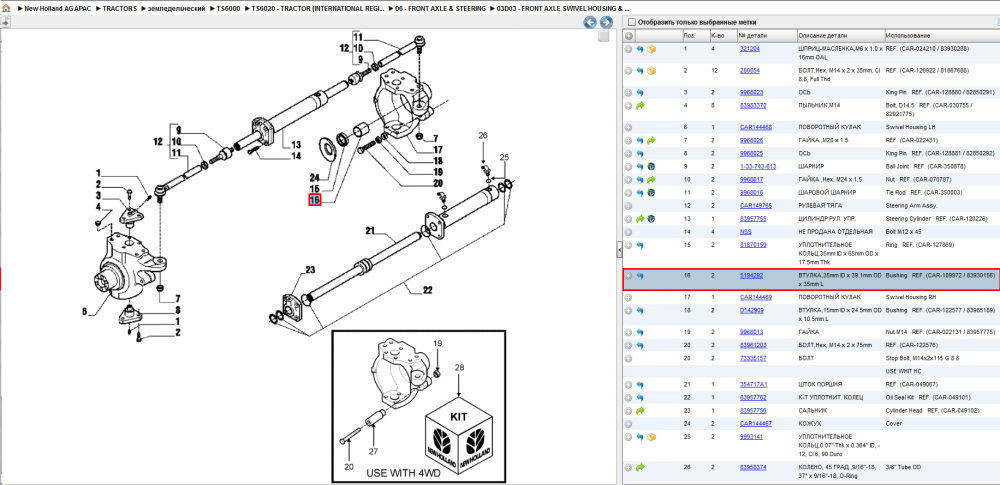Open New Holland AG APAC breadcrumb

coord(56,10)
